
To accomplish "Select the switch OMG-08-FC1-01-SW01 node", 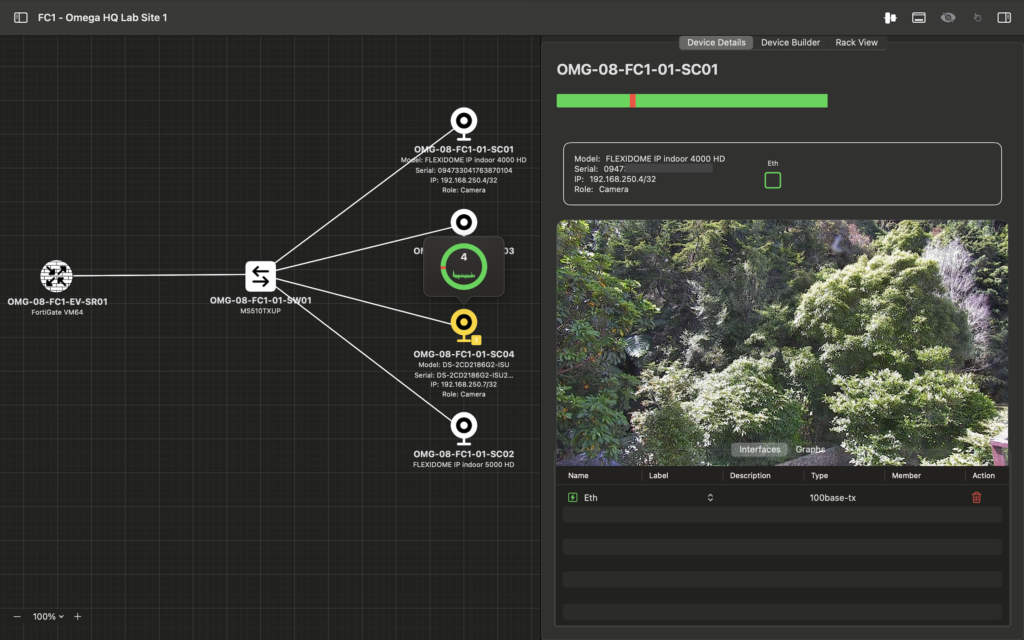I will (x=261, y=275).
